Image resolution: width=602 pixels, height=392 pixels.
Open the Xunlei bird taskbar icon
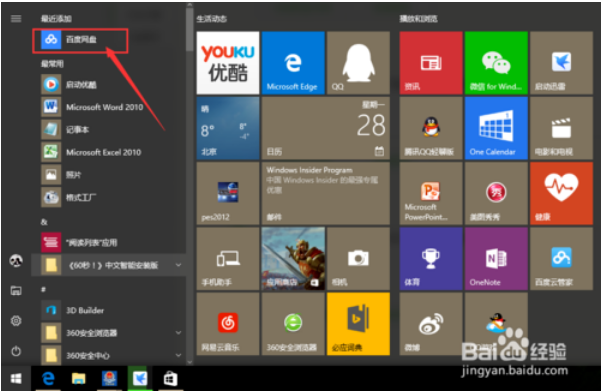140,379
